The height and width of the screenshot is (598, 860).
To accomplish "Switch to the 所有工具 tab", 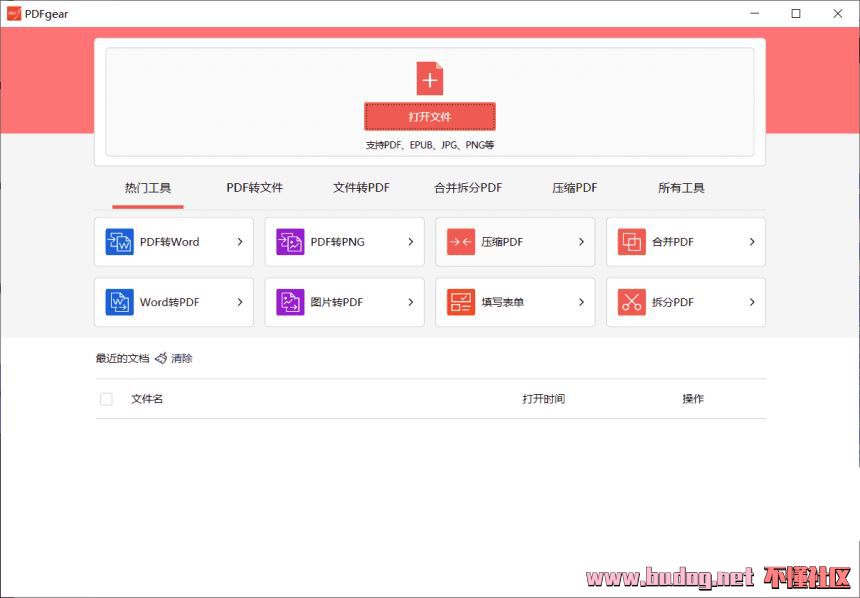I will (681, 188).
